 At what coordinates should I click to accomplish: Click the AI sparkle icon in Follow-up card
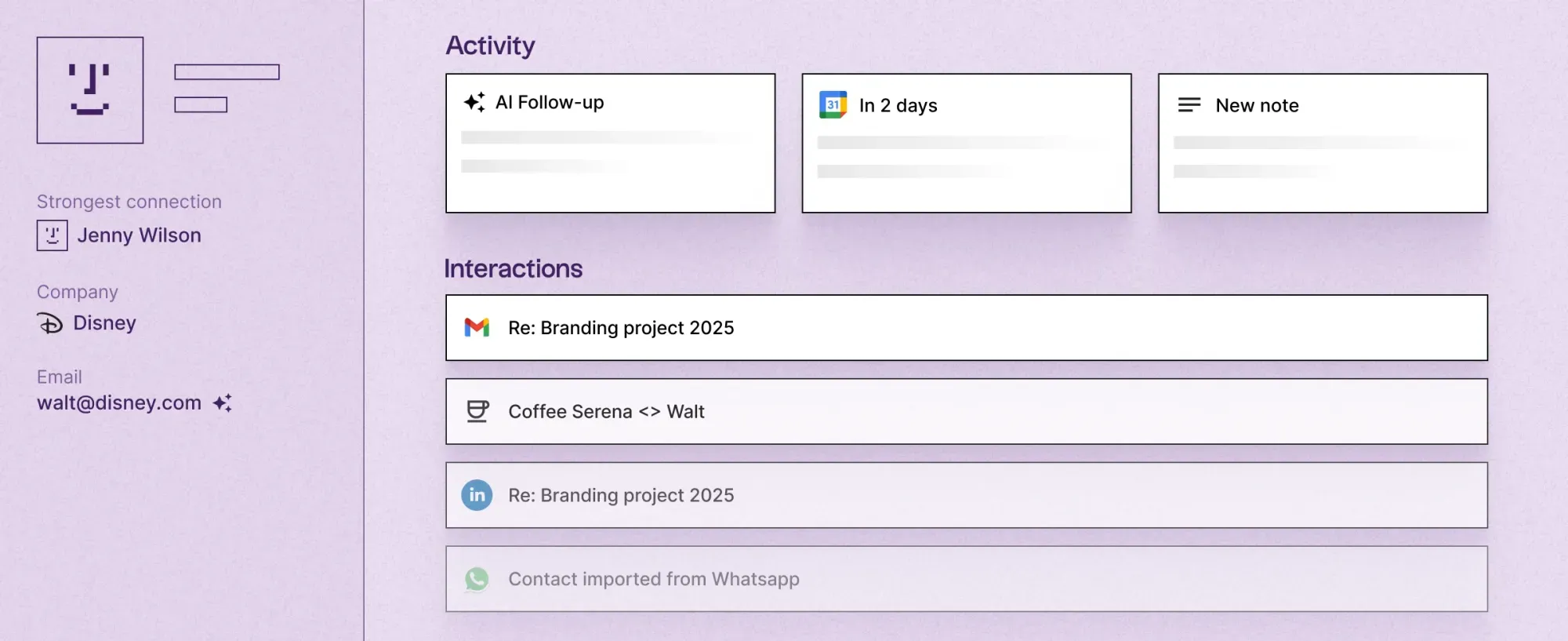point(474,102)
